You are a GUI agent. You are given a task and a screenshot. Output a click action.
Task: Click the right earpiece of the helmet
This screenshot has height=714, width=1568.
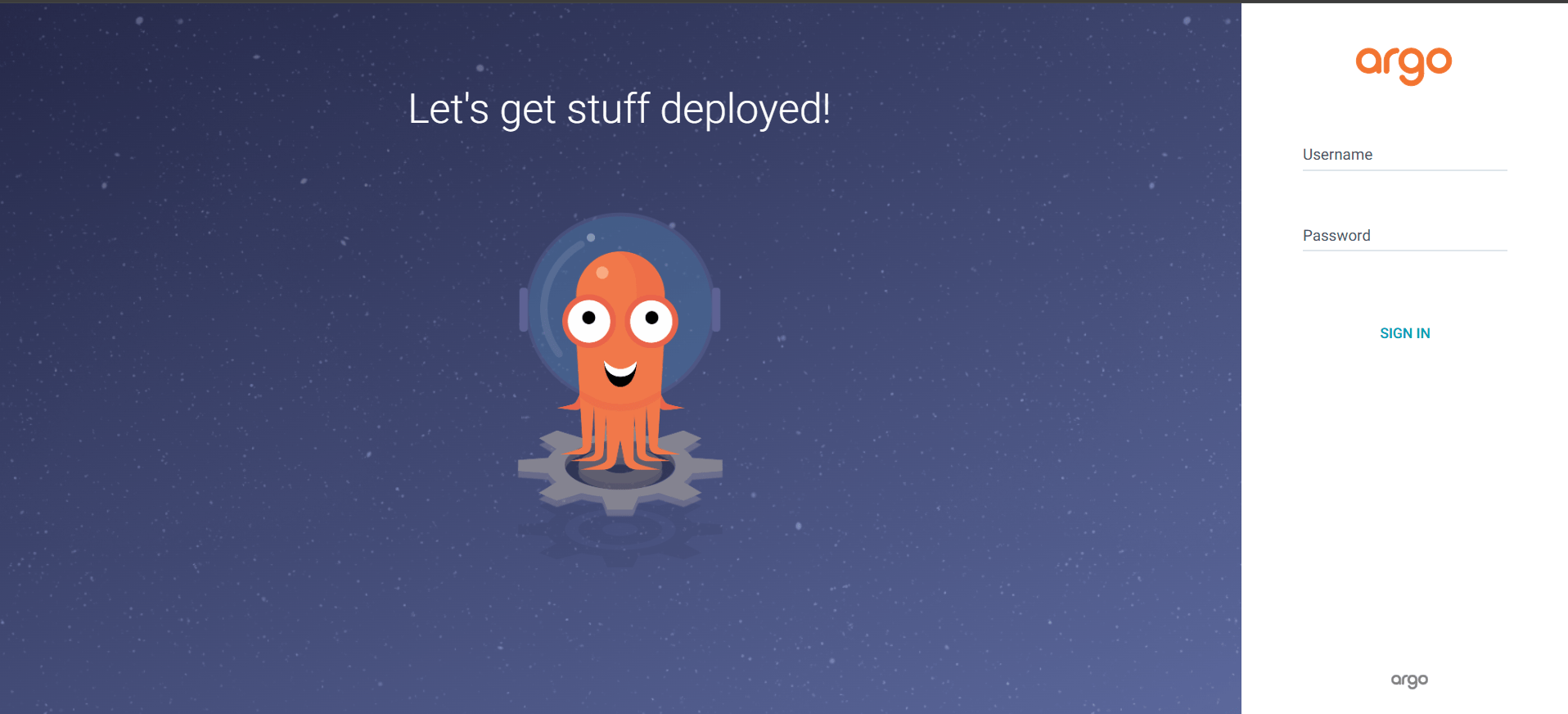pos(716,310)
